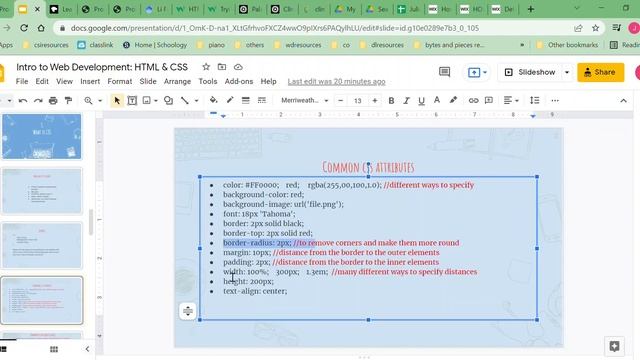Open the Fill color bucket
This screenshot has height=360, width=640.
[213, 100]
